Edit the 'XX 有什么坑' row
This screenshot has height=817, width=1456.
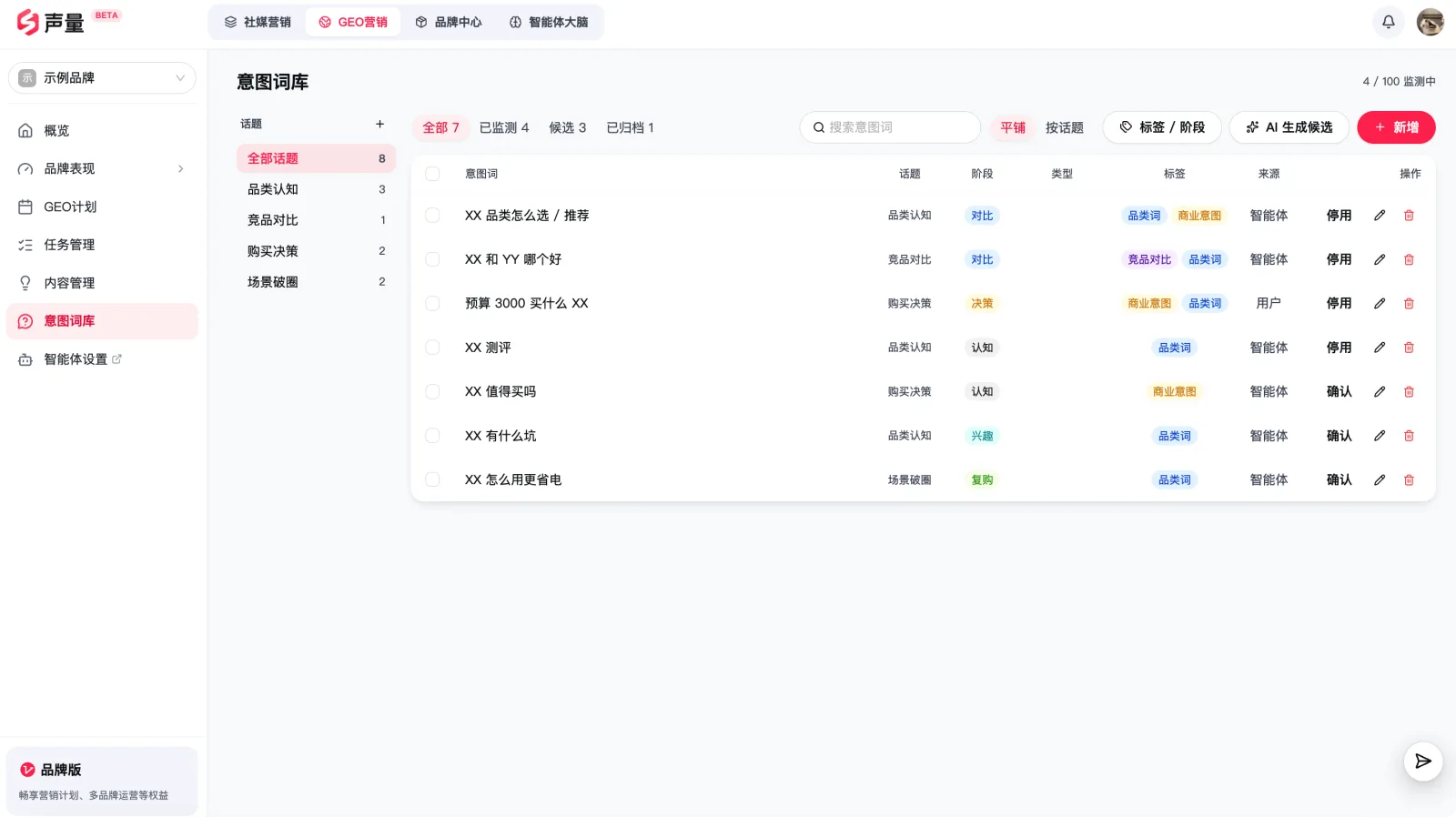coord(1380,436)
